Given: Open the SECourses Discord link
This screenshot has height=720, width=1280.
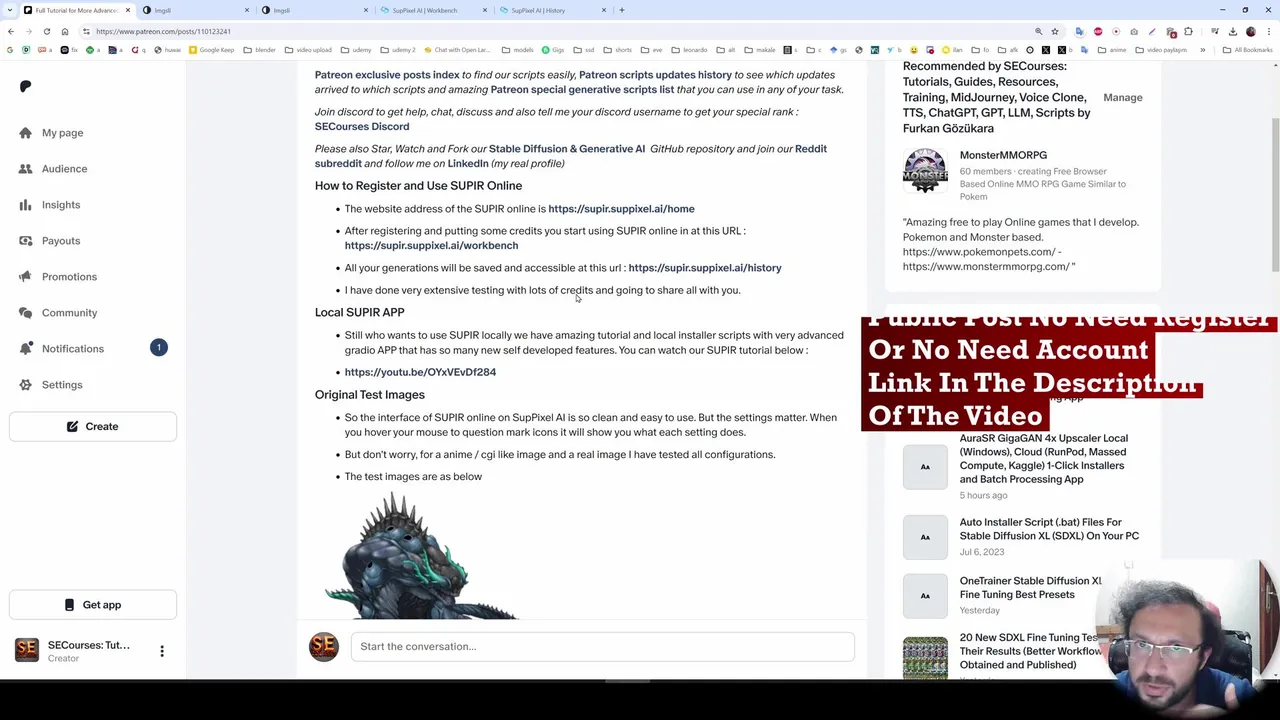Looking at the screenshot, I should pyautogui.click(x=362, y=127).
